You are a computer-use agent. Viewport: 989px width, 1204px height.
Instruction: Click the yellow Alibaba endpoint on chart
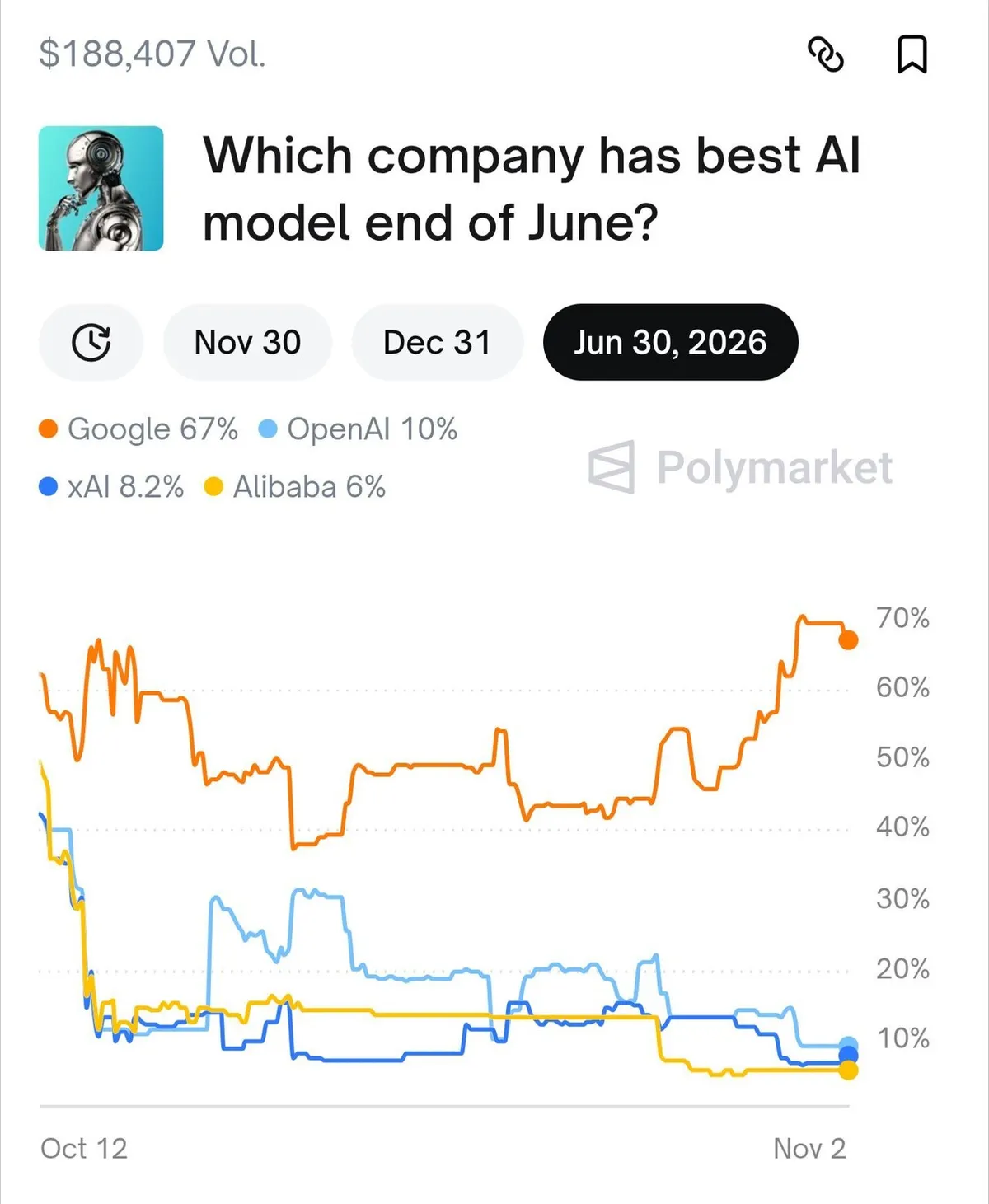[848, 1070]
